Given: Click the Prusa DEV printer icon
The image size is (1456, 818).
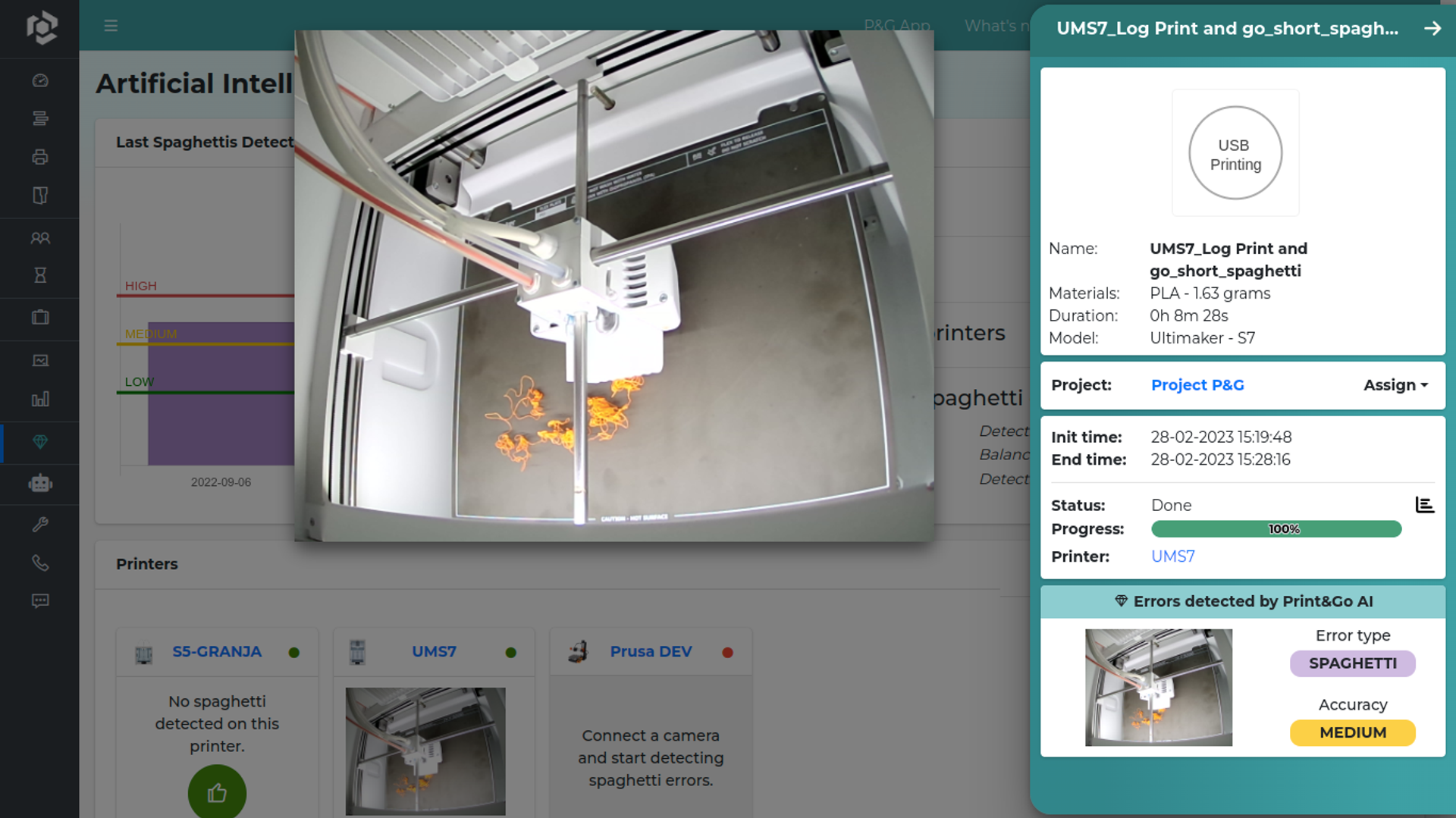Looking at the screenshot, I should 579,652.
